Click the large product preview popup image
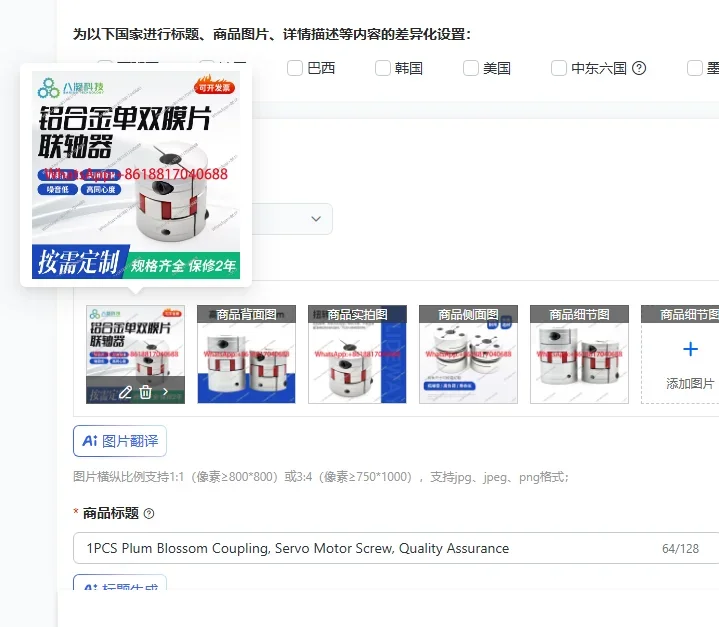The image size is (719, 627). click(x=136, y=175)
